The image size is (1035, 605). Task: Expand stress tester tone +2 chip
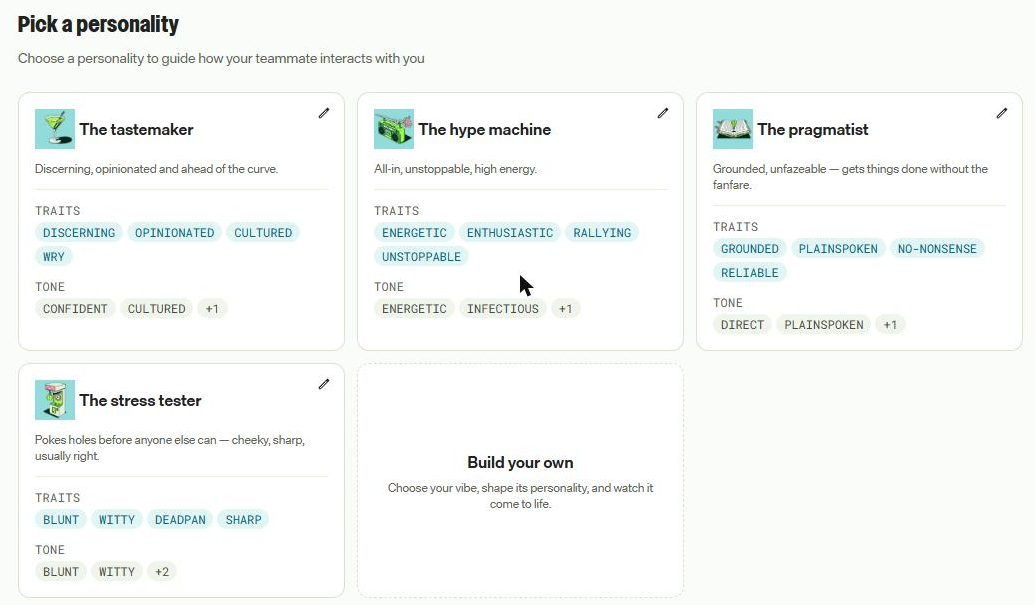tap(162, 572)
